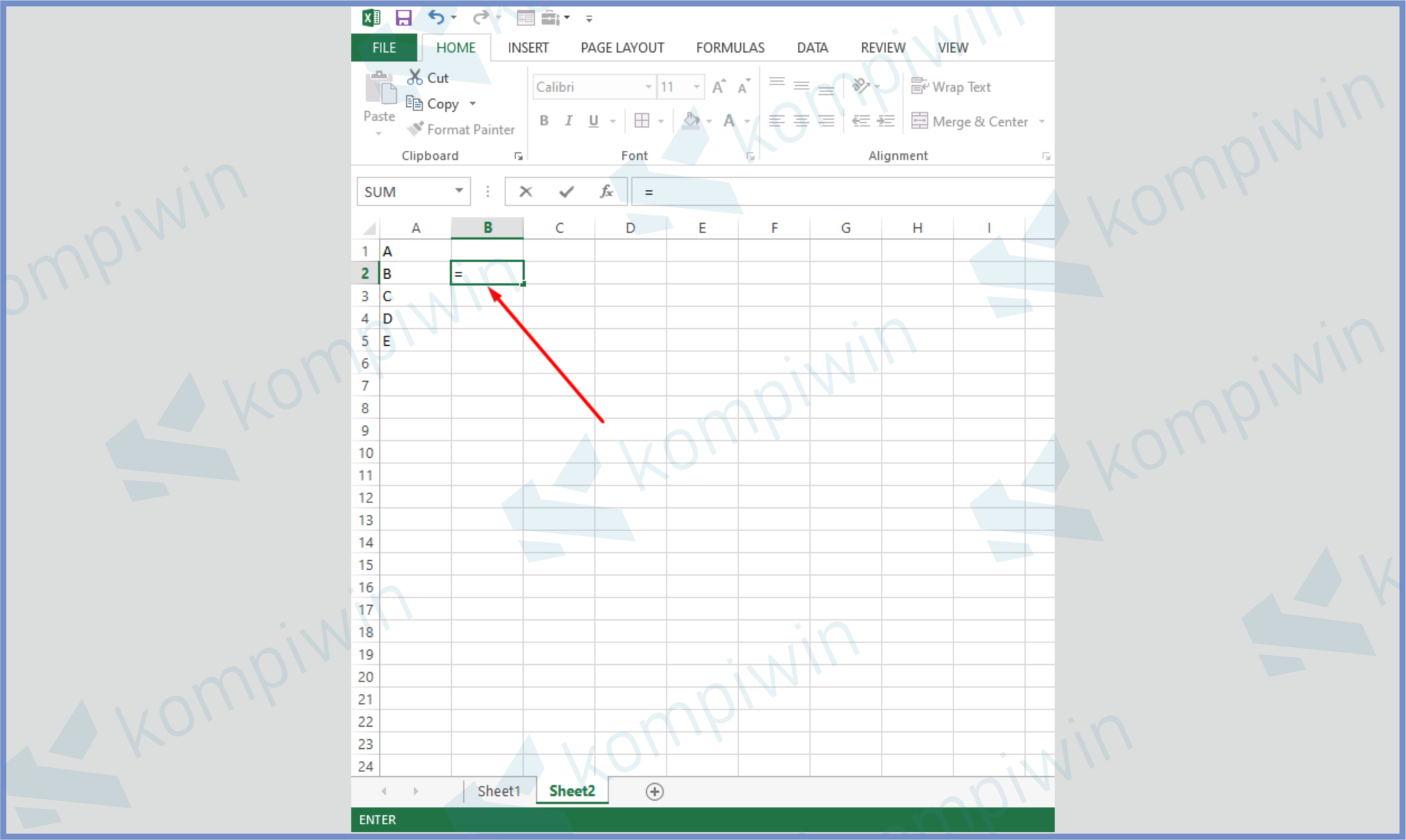This screenshot has height=840, width=1406.
Task: Open the Font group dialog launcher
Action: click(x=749, y=156)
